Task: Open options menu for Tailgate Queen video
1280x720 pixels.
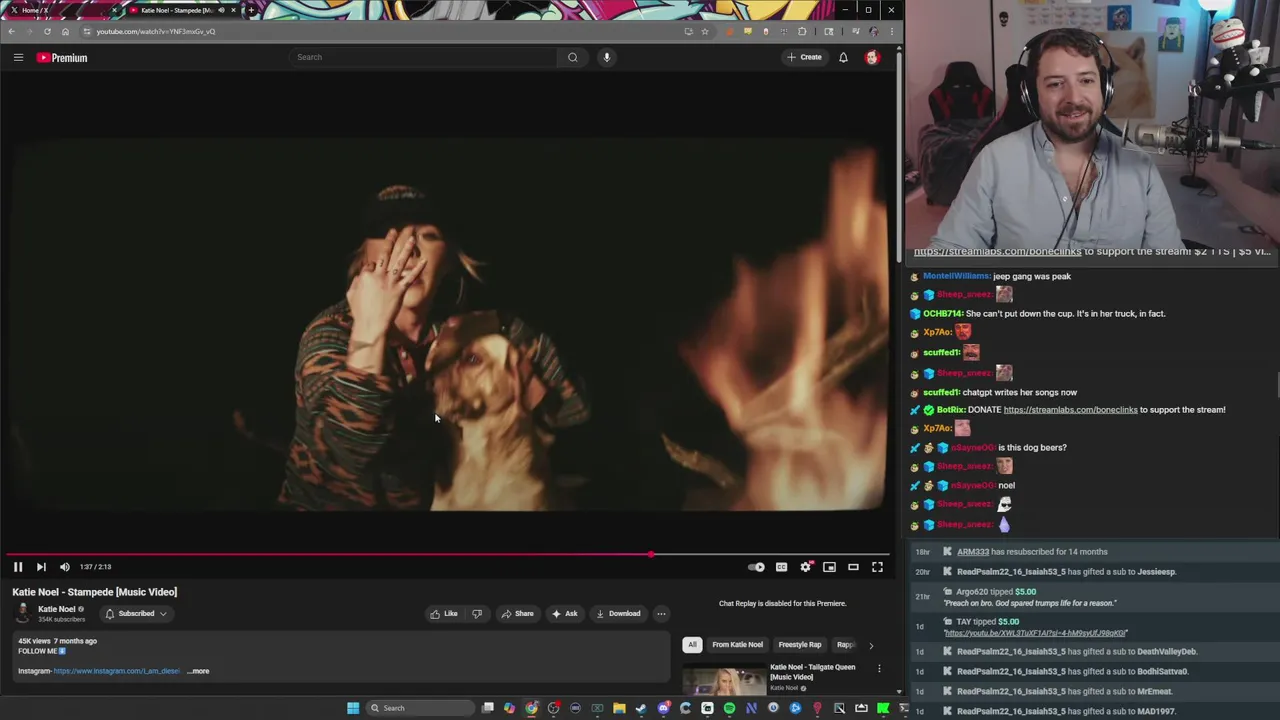Action: [879, 668]
